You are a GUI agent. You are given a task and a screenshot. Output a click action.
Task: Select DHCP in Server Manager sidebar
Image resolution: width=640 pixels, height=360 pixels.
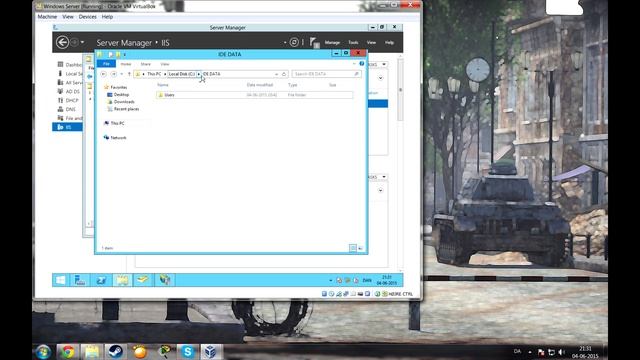tap(68, 100)
